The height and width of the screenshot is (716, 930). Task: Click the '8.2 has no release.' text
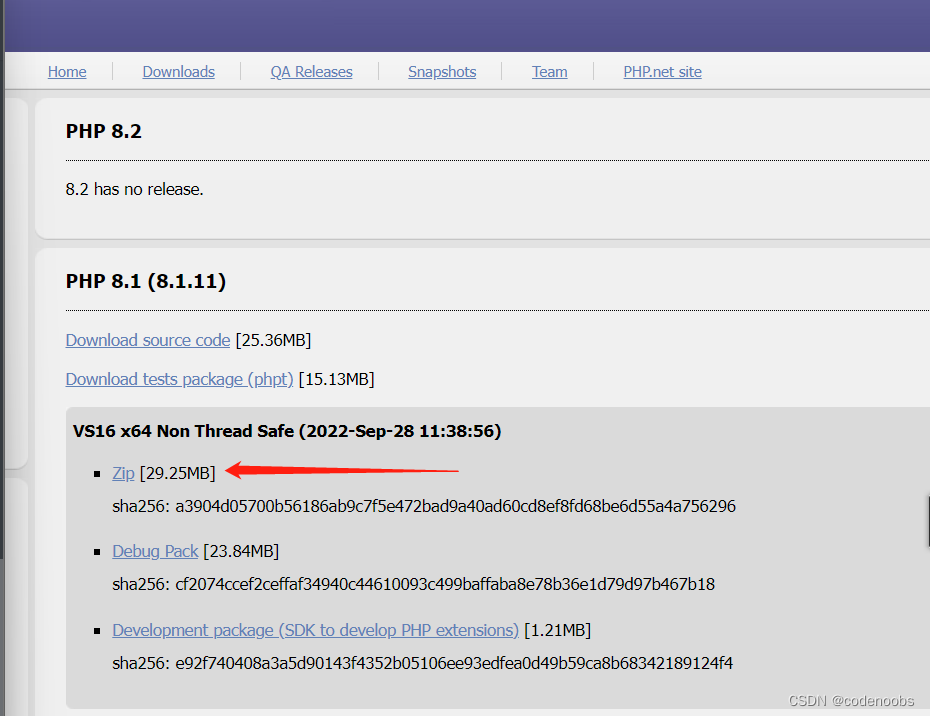coord(135,189)
